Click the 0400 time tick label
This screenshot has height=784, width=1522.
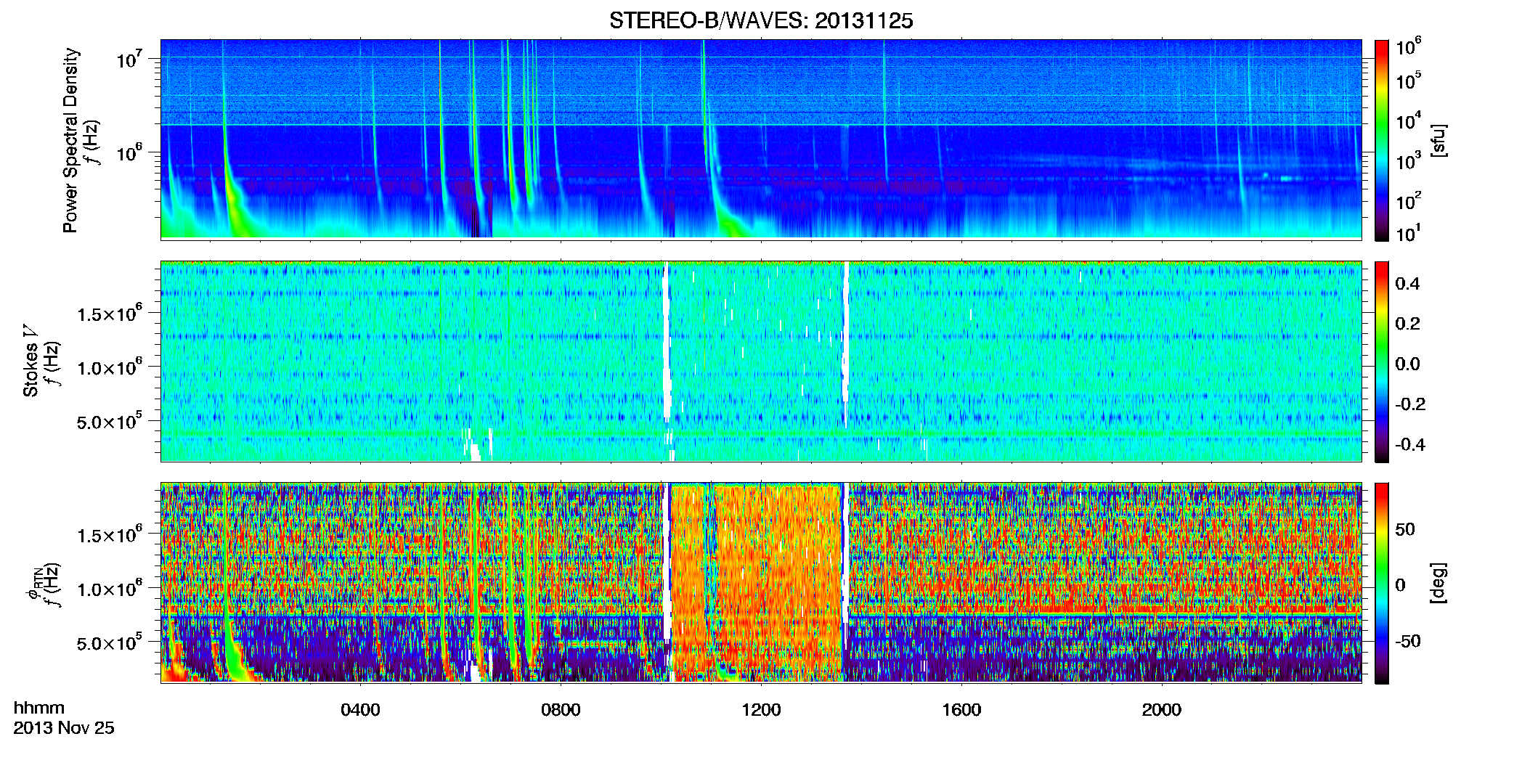(360, 709)
